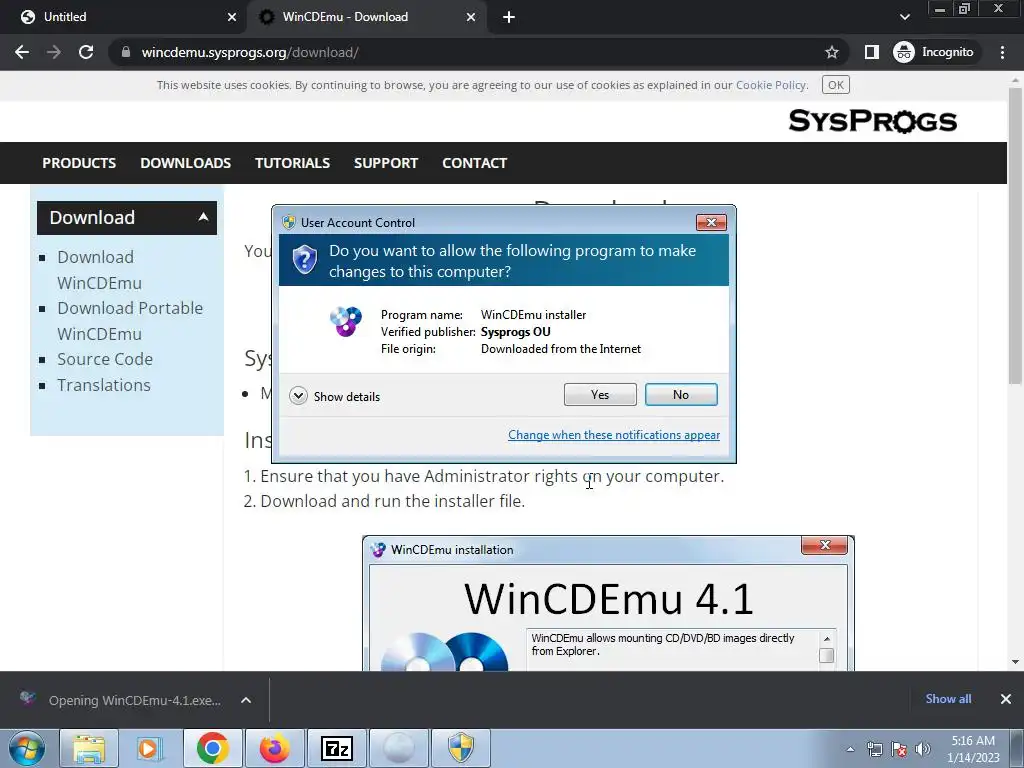This screenshot has height=768, width=1024.
Task: Open the PRODUCTS menu
Action: [x=79, y=163]
